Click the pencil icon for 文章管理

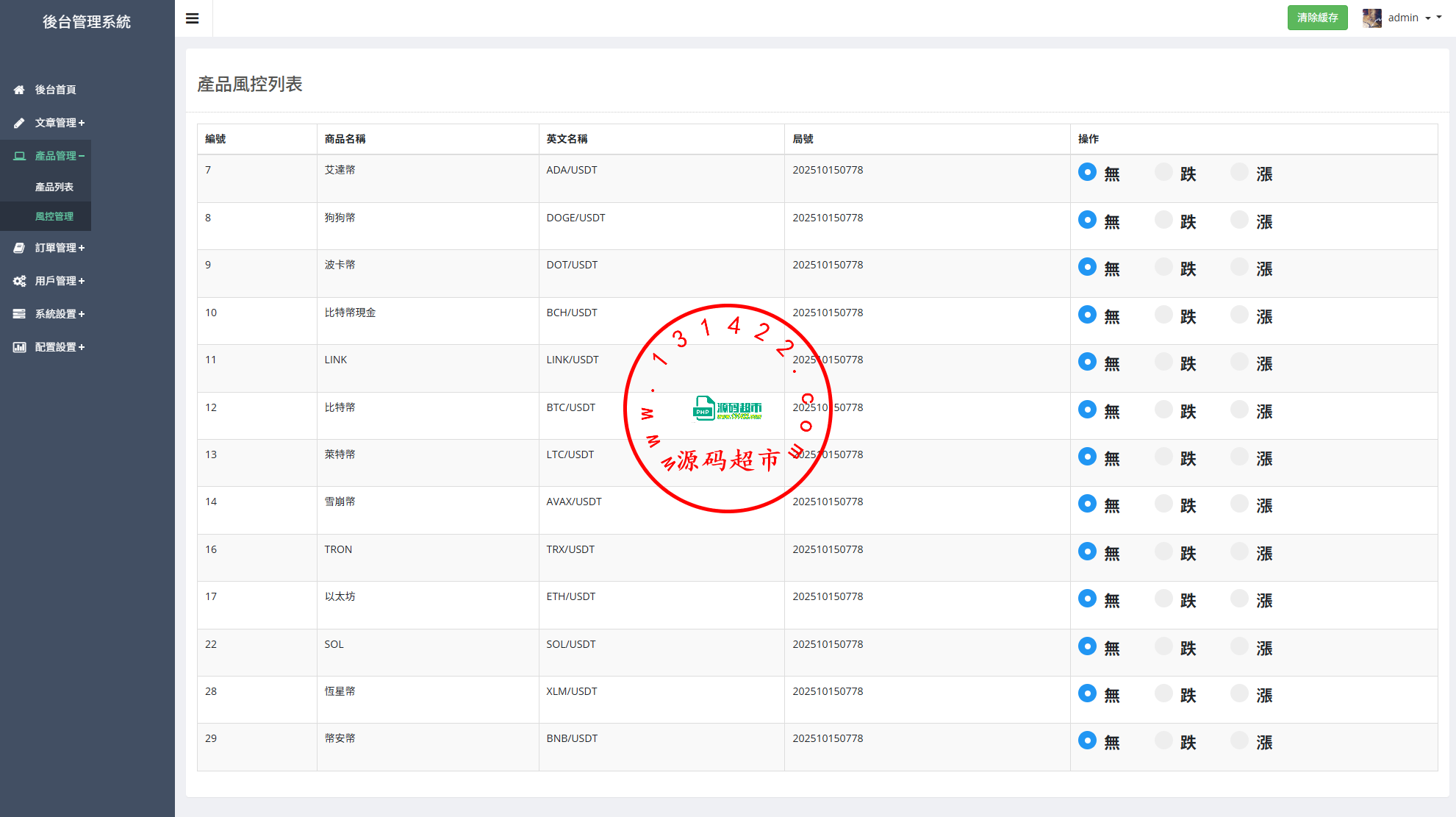pyautogui.click(x=19, y=123)
